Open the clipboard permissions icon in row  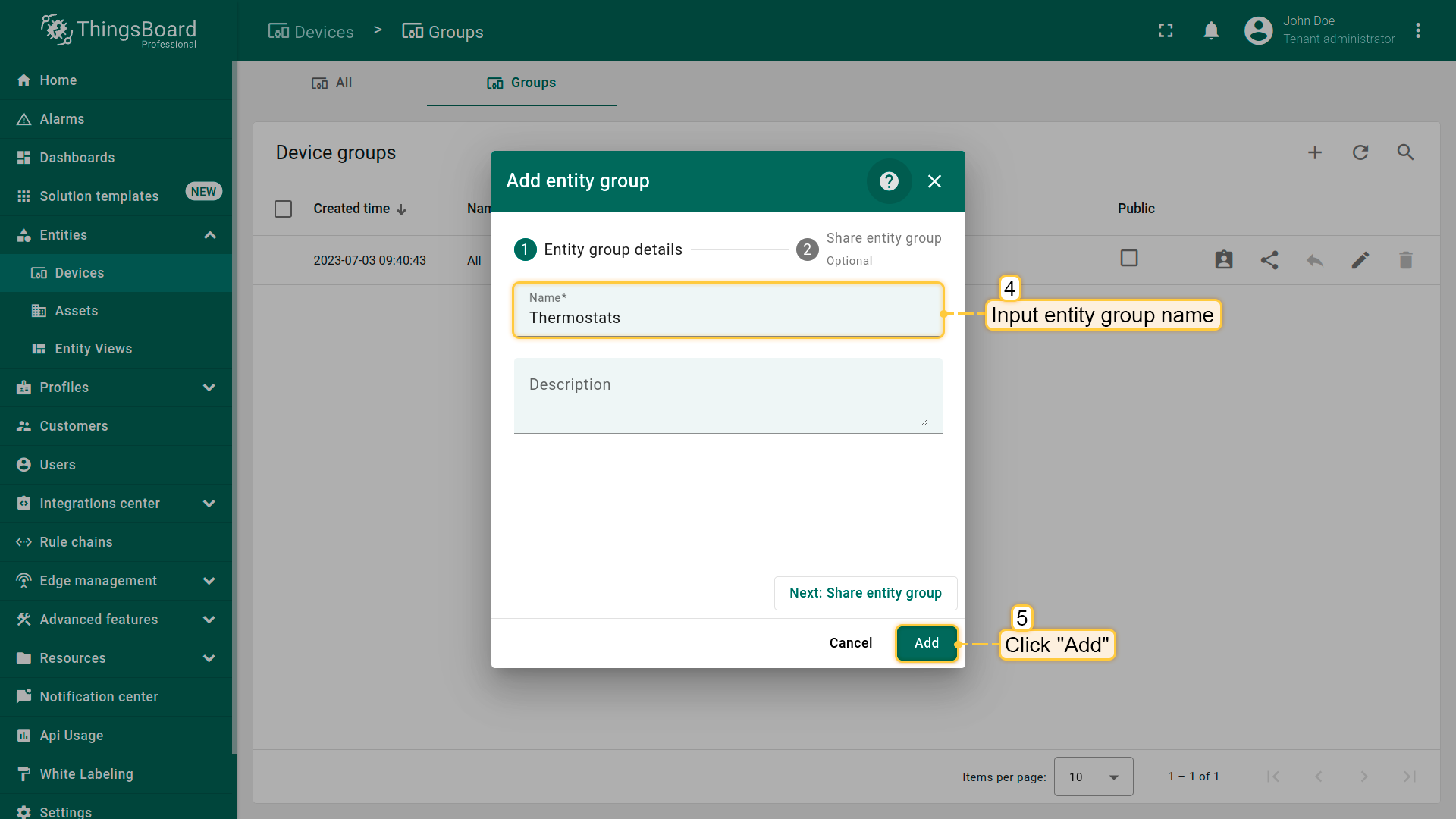(x=1223, y=260)
